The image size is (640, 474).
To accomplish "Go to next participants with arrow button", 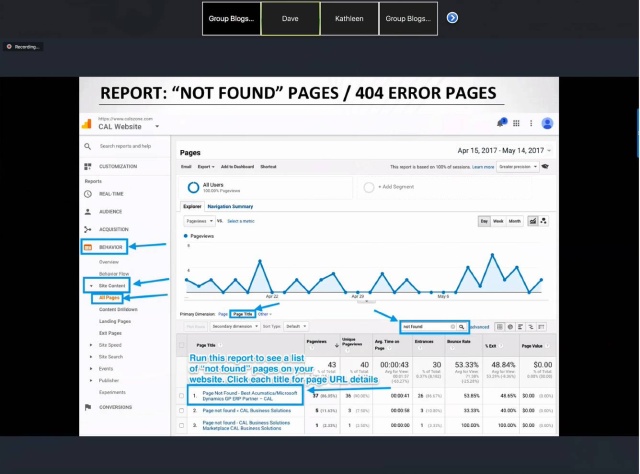I will (452, 18).
